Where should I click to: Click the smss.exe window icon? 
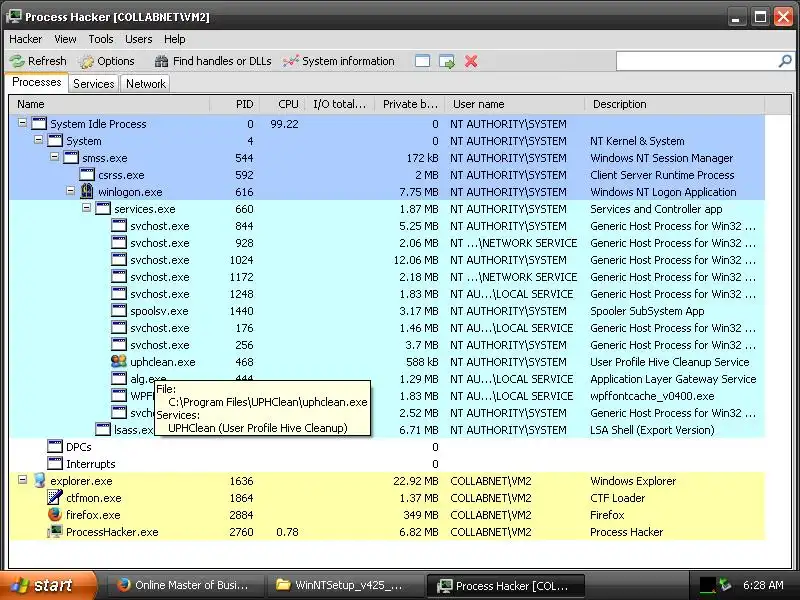pos(71,157)
